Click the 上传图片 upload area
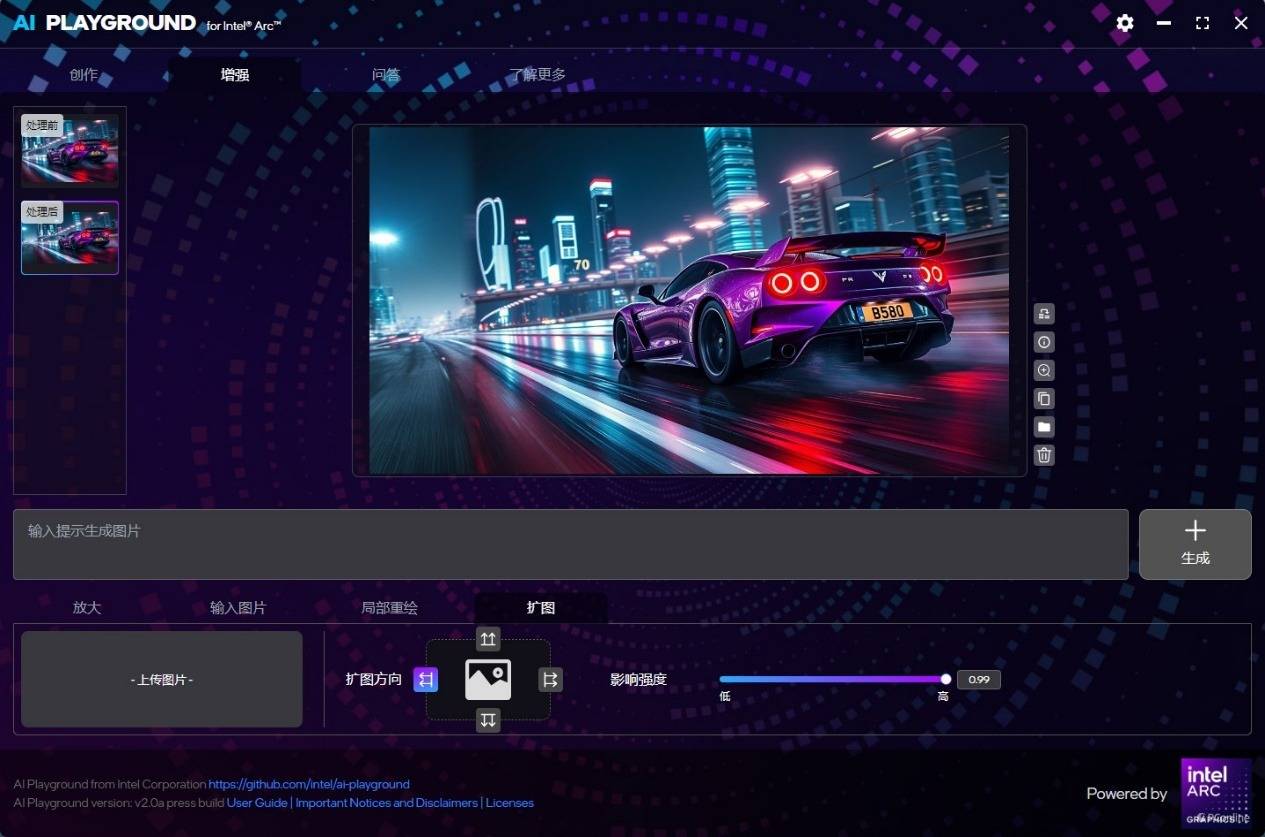Viewport: 1265px width, 837px height. [x=162, y=680]
